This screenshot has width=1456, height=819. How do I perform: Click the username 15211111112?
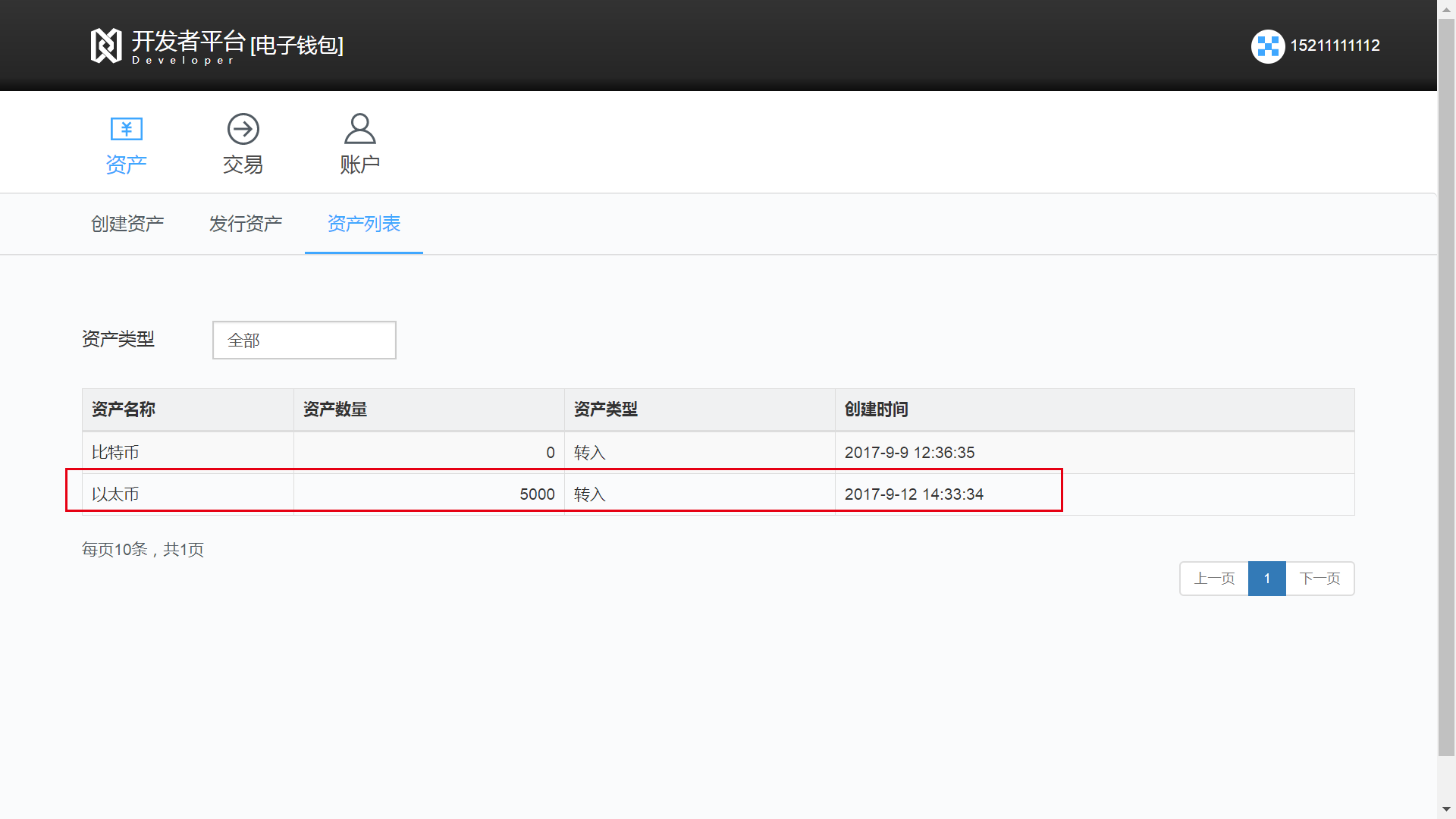click(x=1335, y=45)
